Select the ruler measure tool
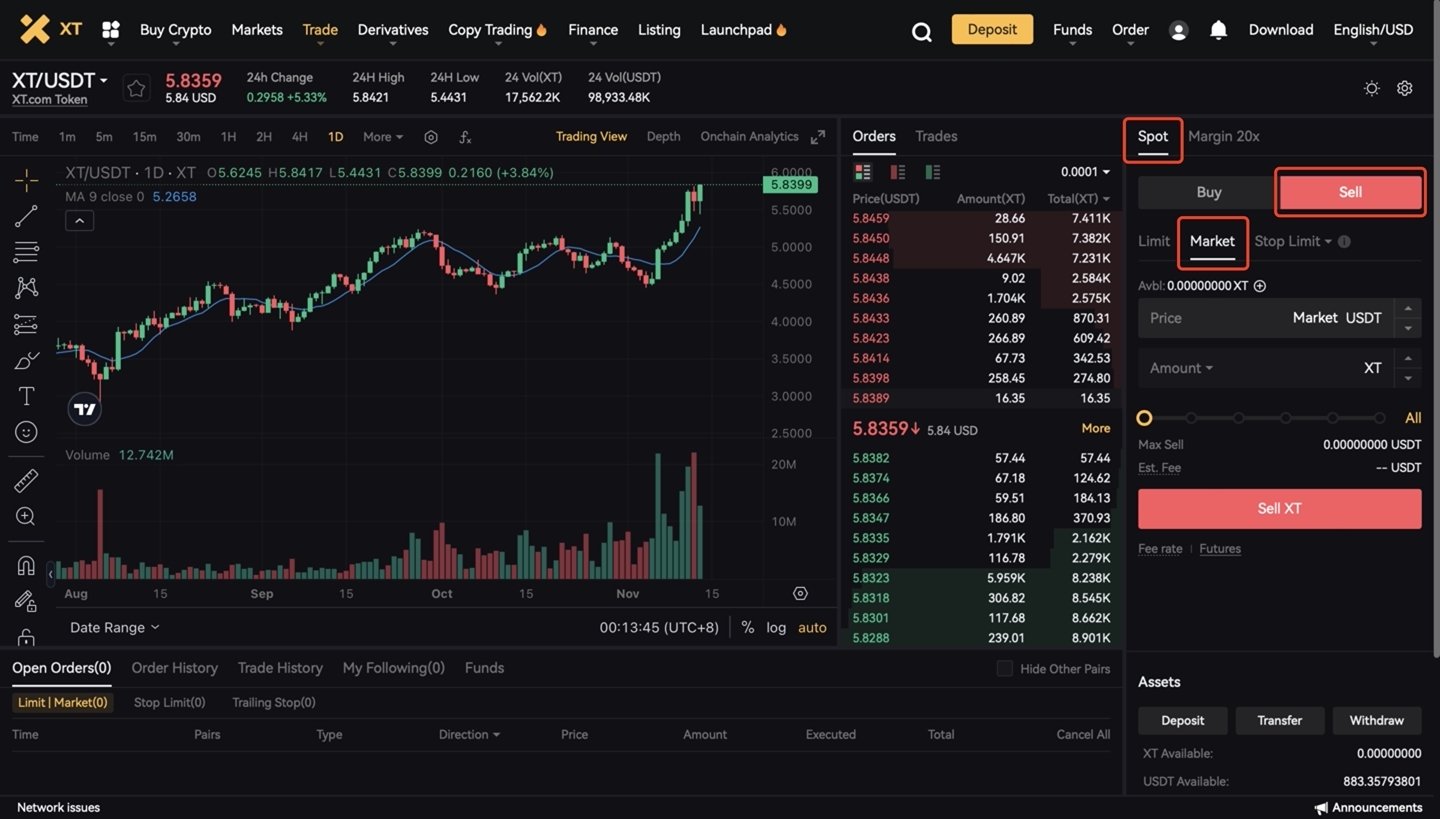 coord(26,481)
